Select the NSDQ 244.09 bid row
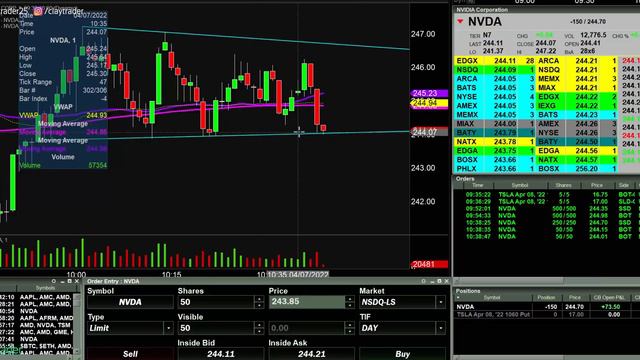This screenshot has height=360, width=640. coord(495,70)
